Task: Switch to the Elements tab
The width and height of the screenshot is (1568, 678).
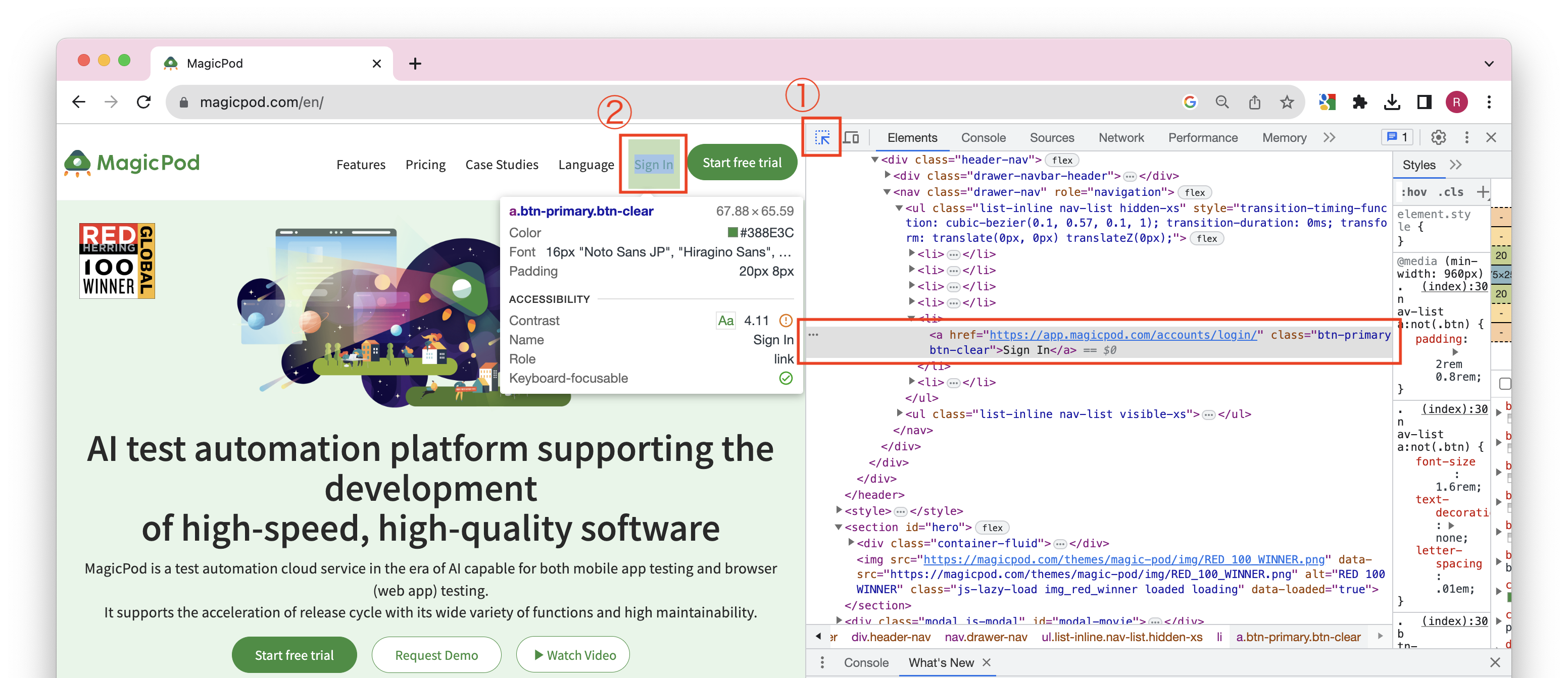Action: click(x=912, y=138)
